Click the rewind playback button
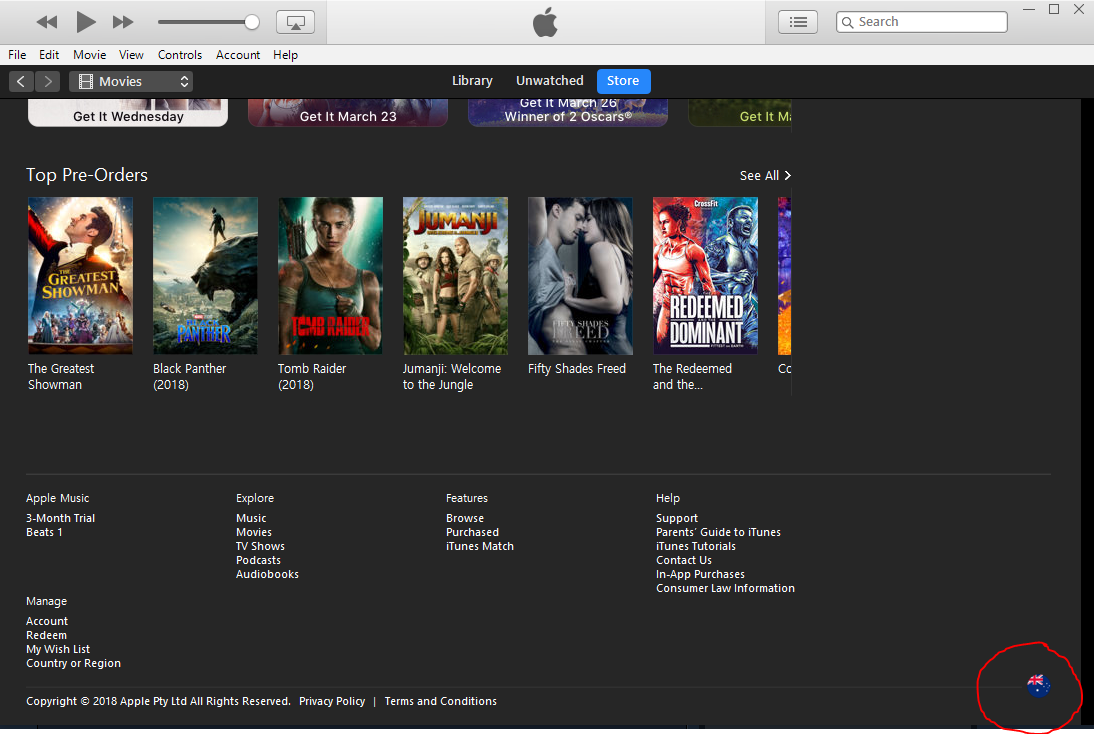Screen dimensions: 1094x734 click(x=47, y=22)
